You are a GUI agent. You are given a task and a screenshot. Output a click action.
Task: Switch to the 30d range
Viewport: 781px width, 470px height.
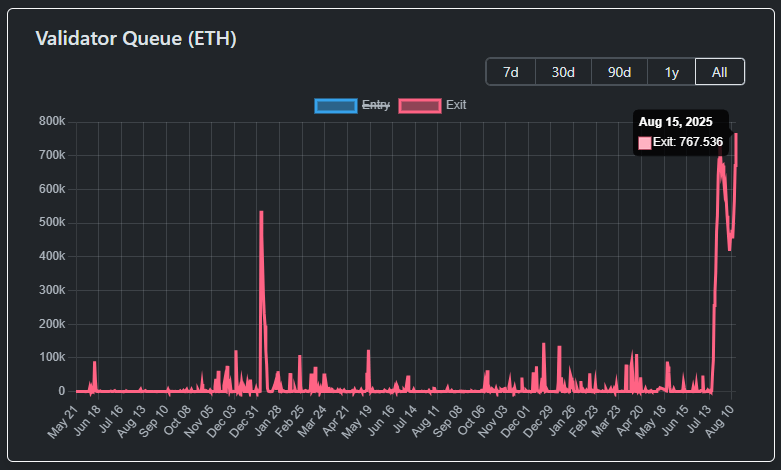pos(563,72)
